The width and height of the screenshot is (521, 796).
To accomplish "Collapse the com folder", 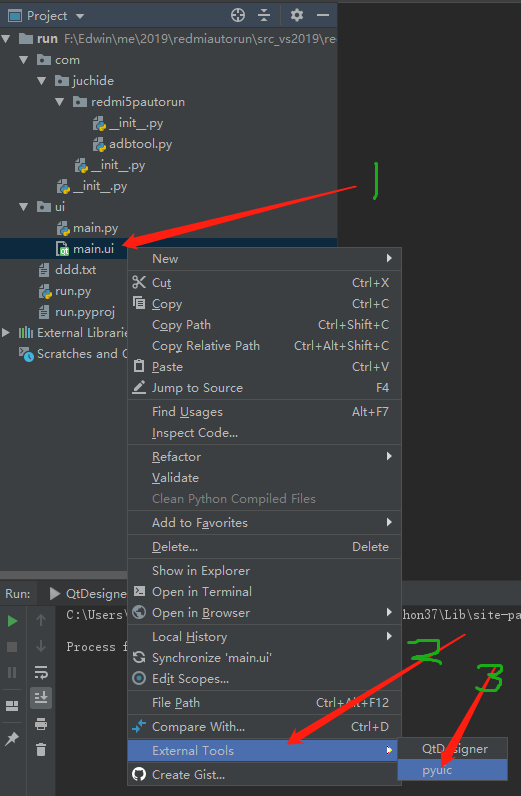I will pyautogui.click(x=24, y=60).
